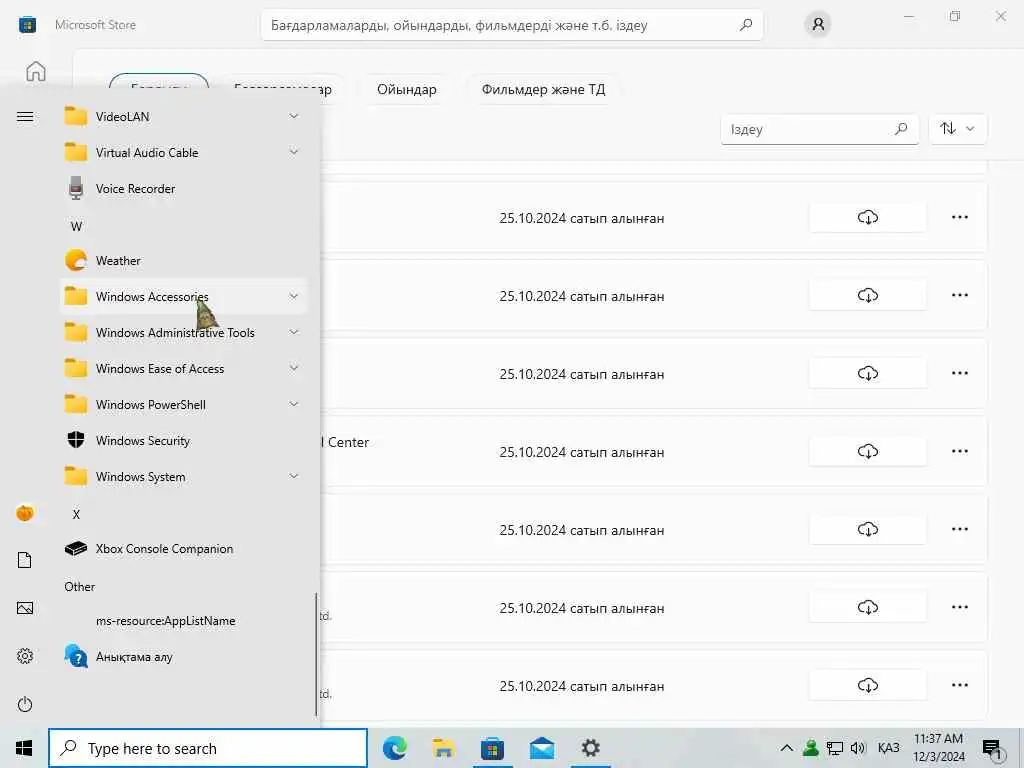This screenshot has width=1024, height=768.
Task: Open Settings gear on taskbar
Action: [x=591, y=748]
